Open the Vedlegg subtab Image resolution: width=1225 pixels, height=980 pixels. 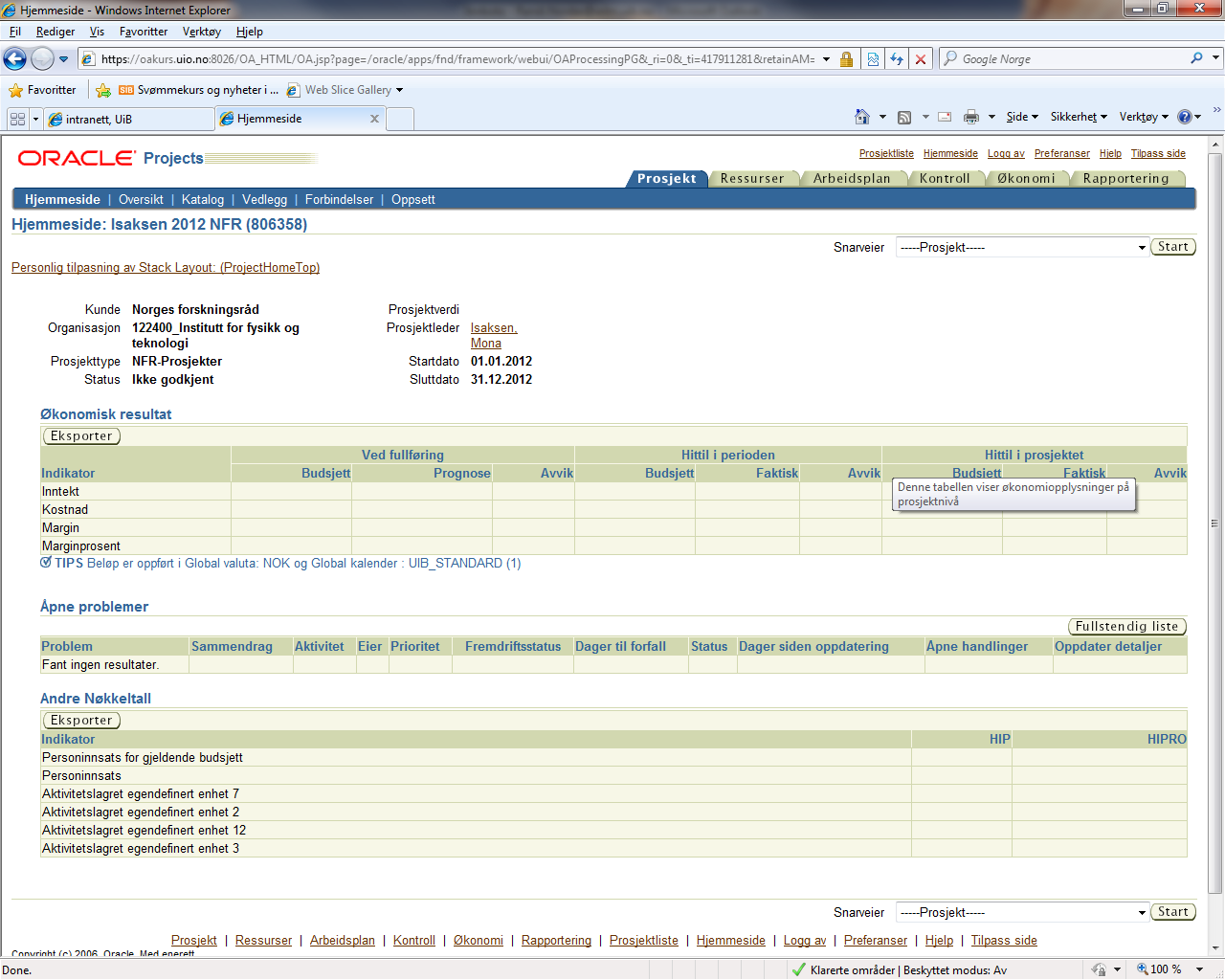[265, 200]
